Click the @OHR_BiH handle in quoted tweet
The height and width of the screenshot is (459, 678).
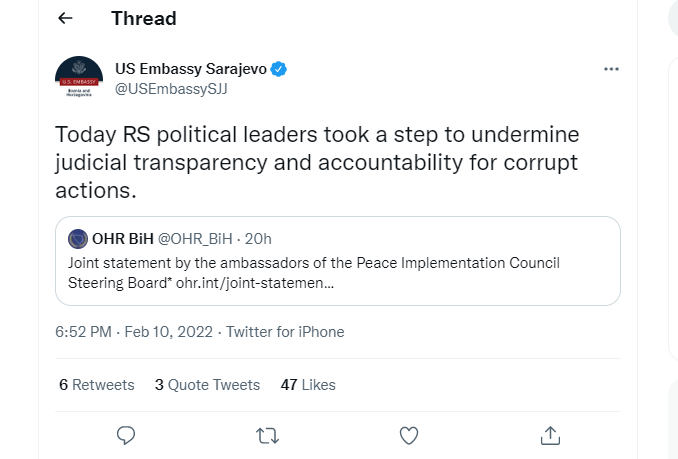194,239
